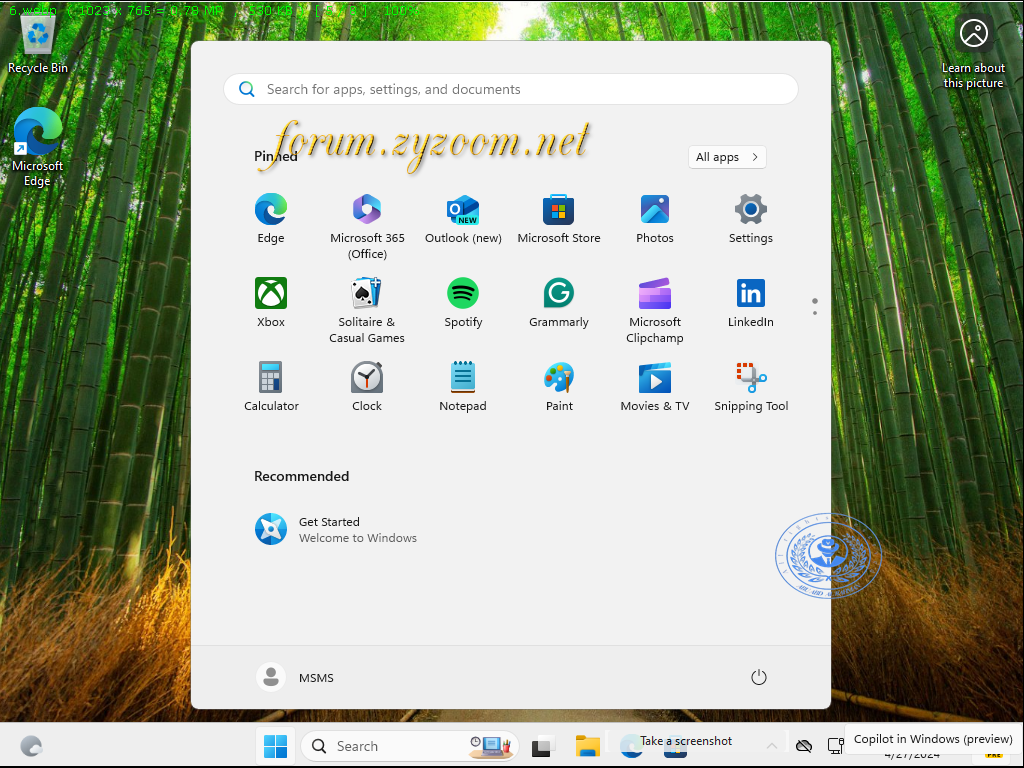Open the Recycle Bin on the desktop
The image size is (1024, 768).
[37, 43]
